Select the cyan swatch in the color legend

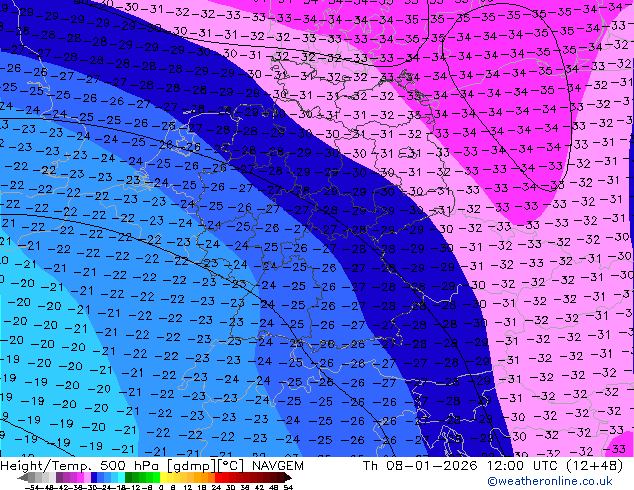click(x=121, y=478)
